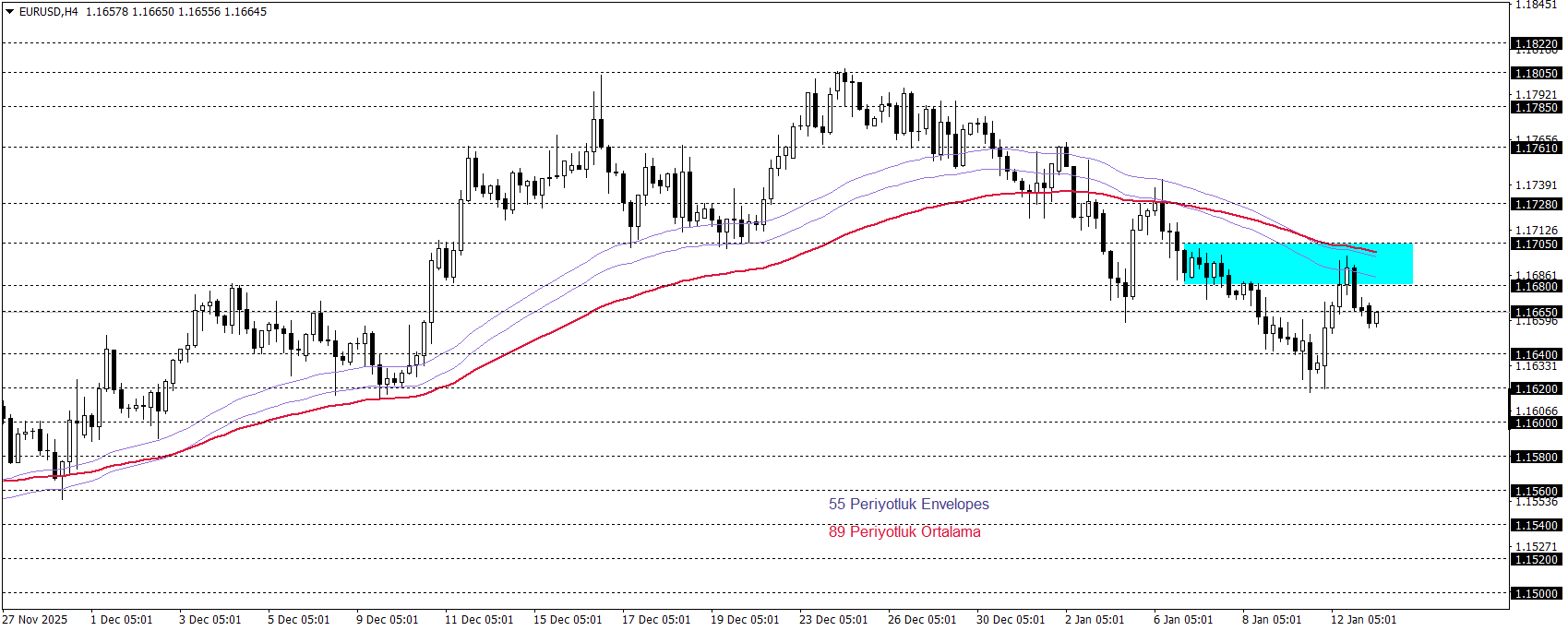Click the 1.18050 price level label
This screenshot has height=631, width=1568.
pyautogui.click(x=1536, y=73)
